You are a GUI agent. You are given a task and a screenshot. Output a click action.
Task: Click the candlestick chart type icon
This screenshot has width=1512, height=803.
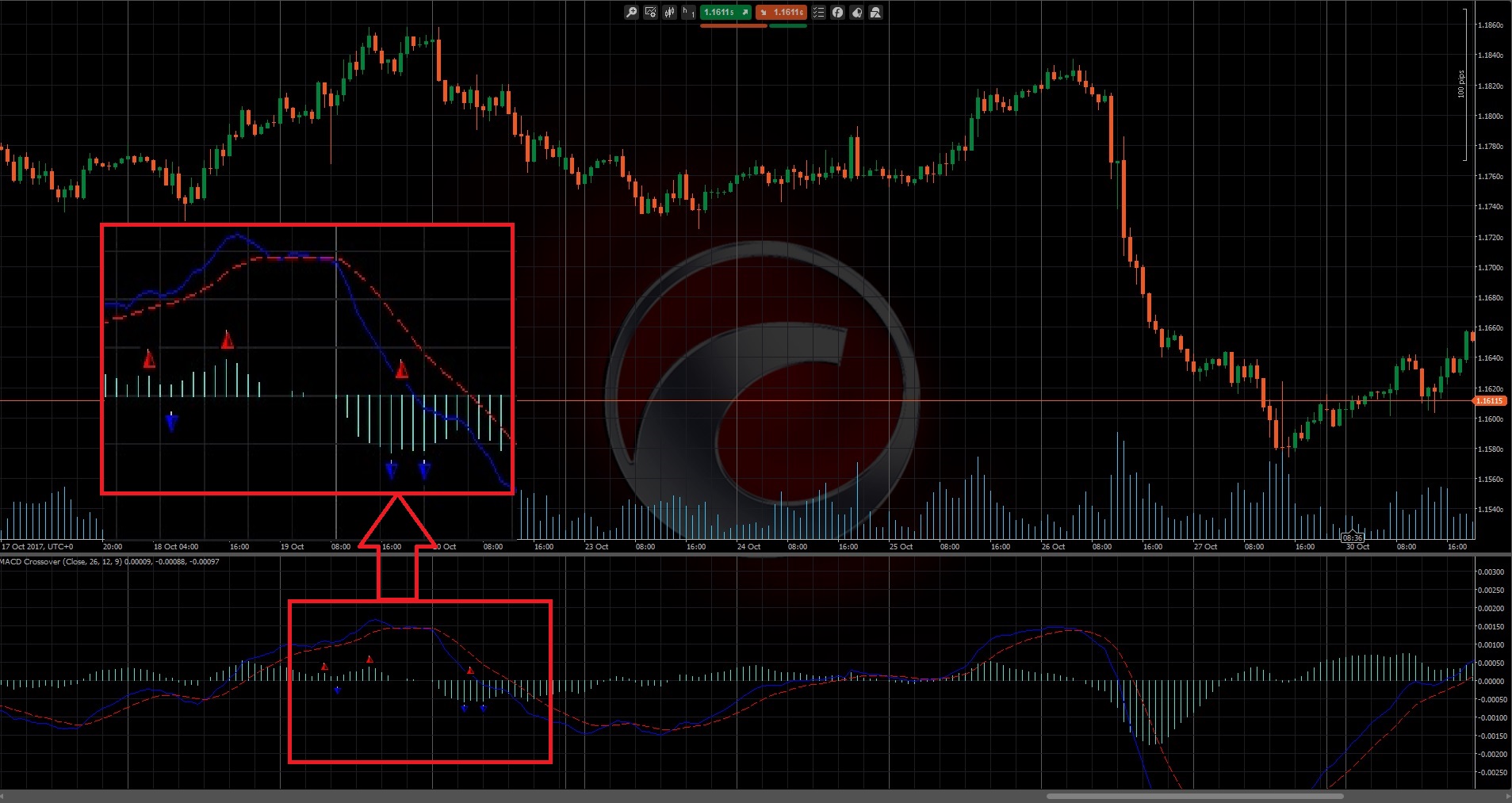point(669,12)
